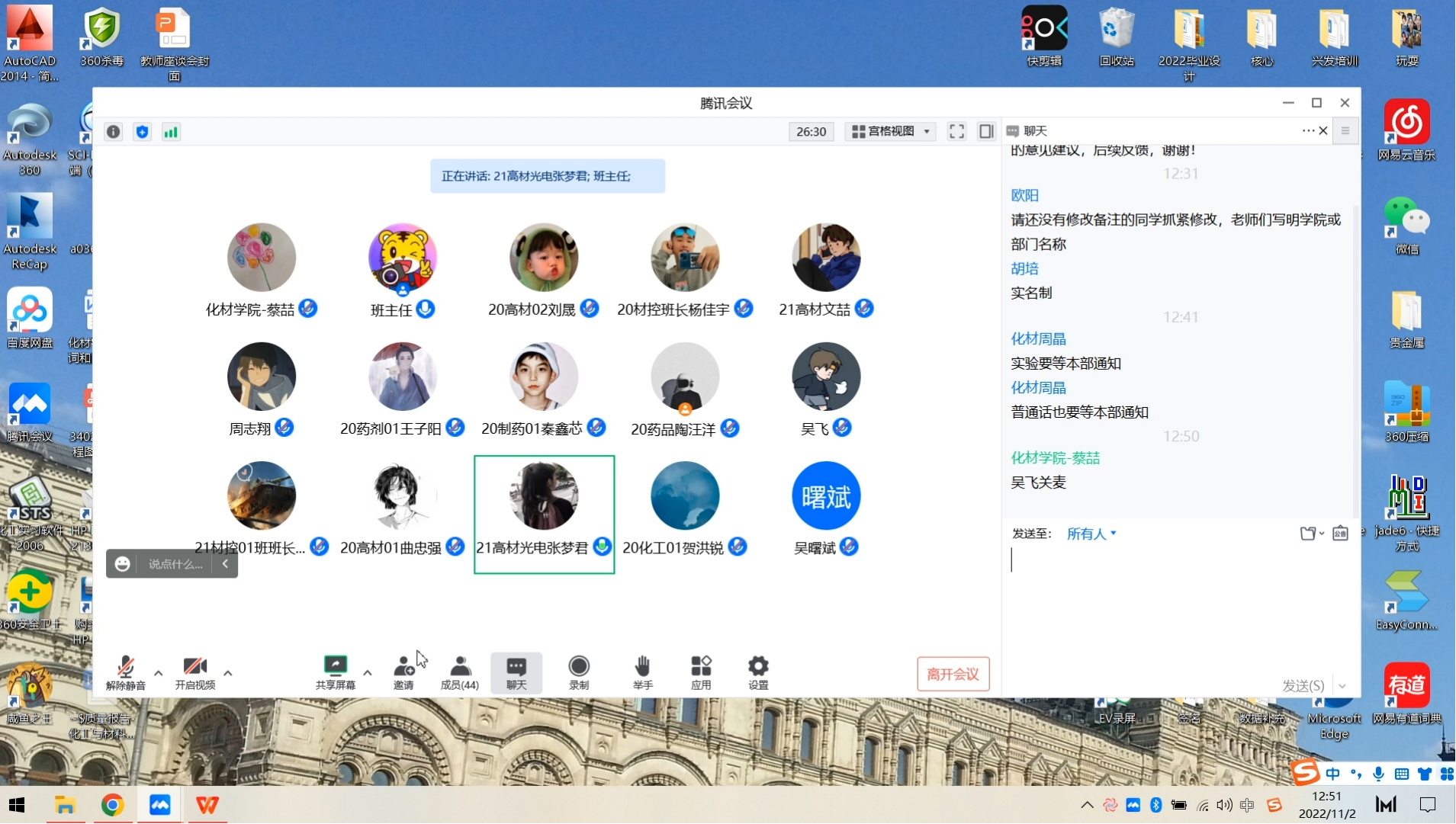Screen dimensions: 1456x824
Task: Open the 成员(44) members list
Action: (x=460, y=672)
